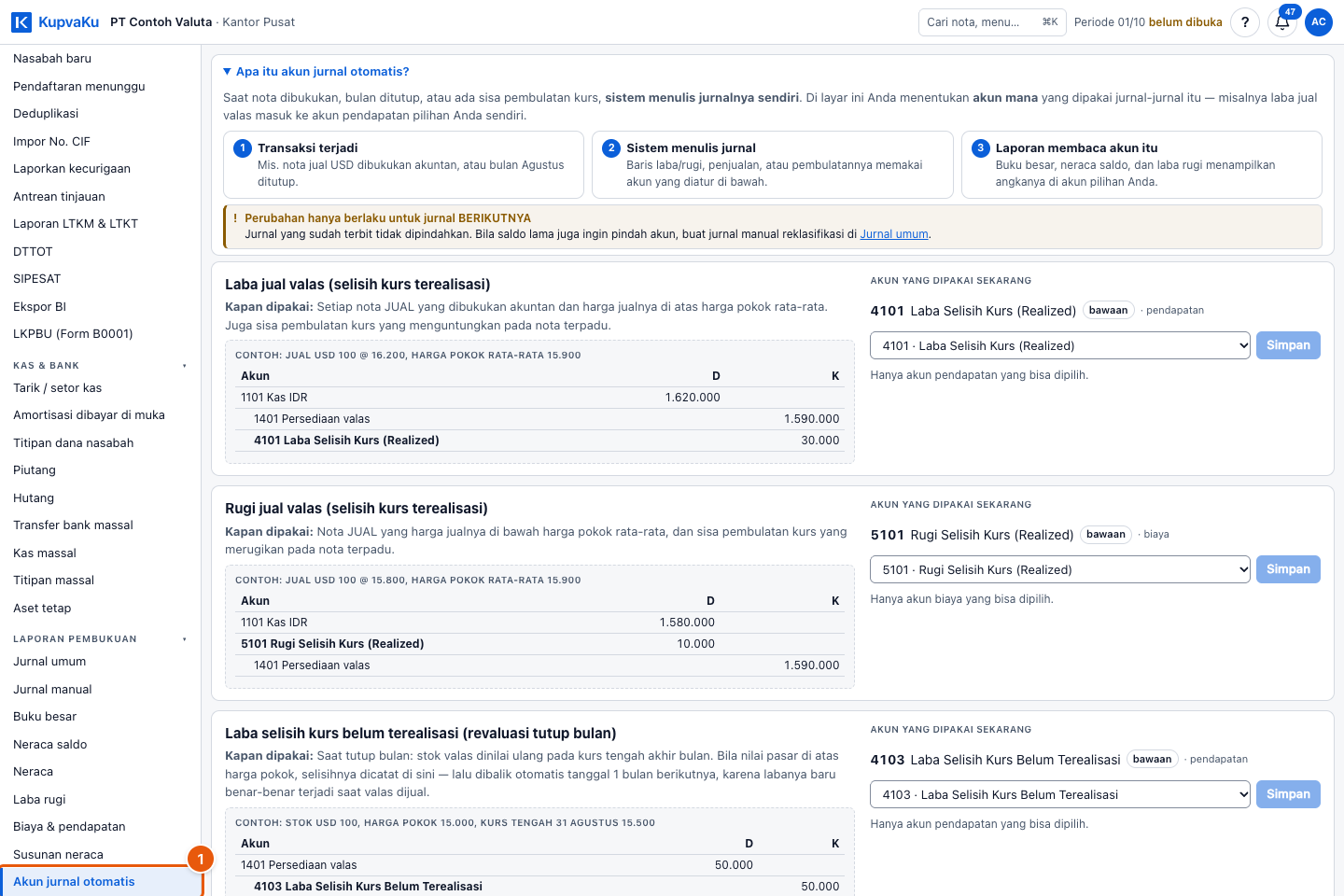Image resolution: width=1344 pixels, height=896 pixels.
Task: Save the Rugi jual valas account setting
Action: [1288, 569]
